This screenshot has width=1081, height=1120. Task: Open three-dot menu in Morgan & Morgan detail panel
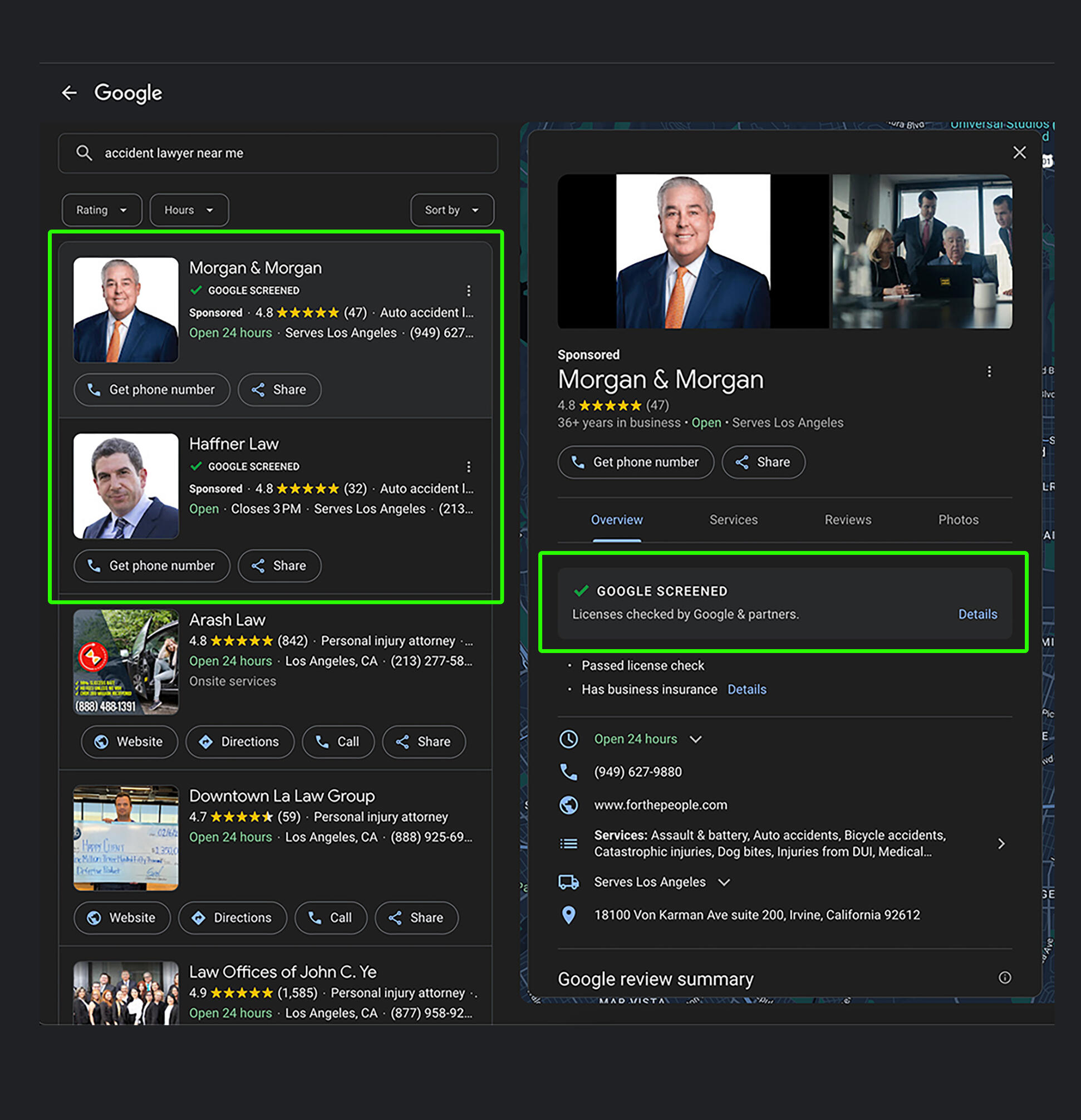coord(989,371)
